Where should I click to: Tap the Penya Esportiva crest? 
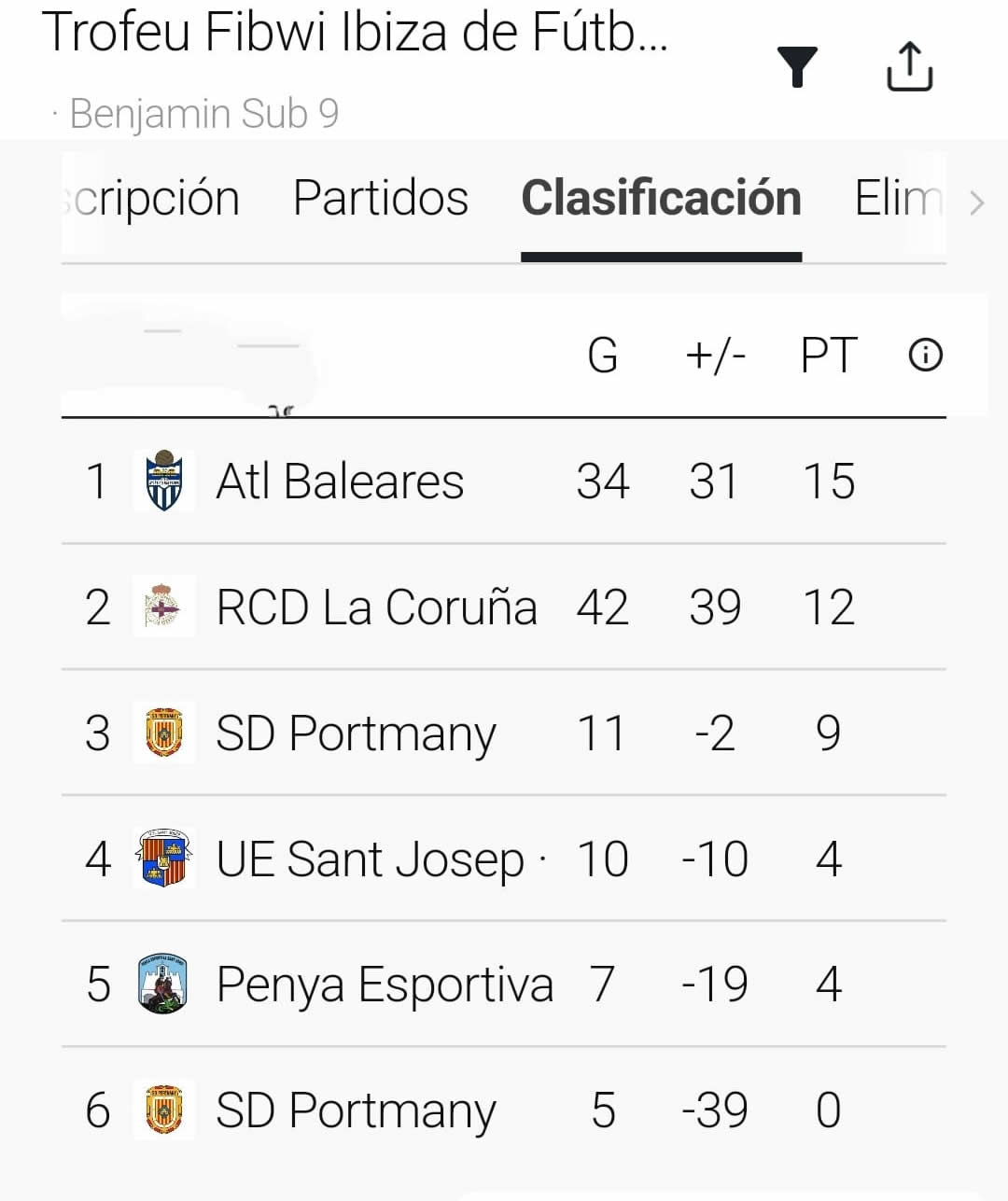point(164,985)
